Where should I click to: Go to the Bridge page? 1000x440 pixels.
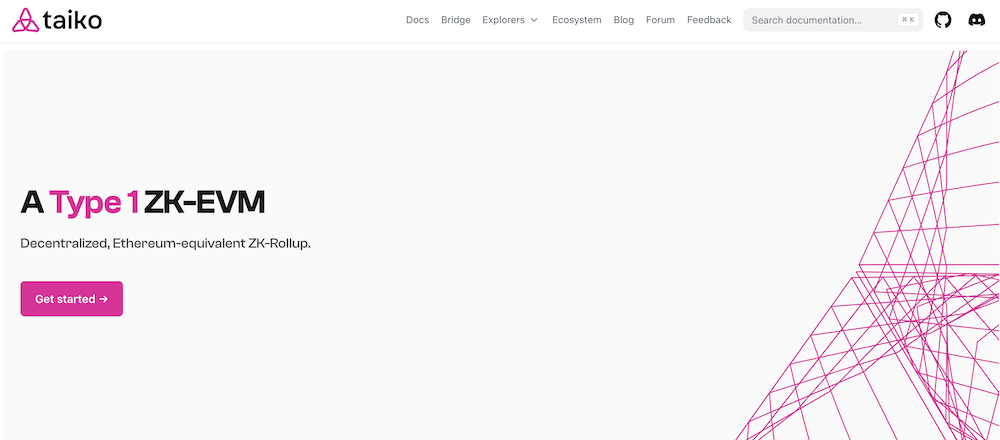(x=455, y=20)
